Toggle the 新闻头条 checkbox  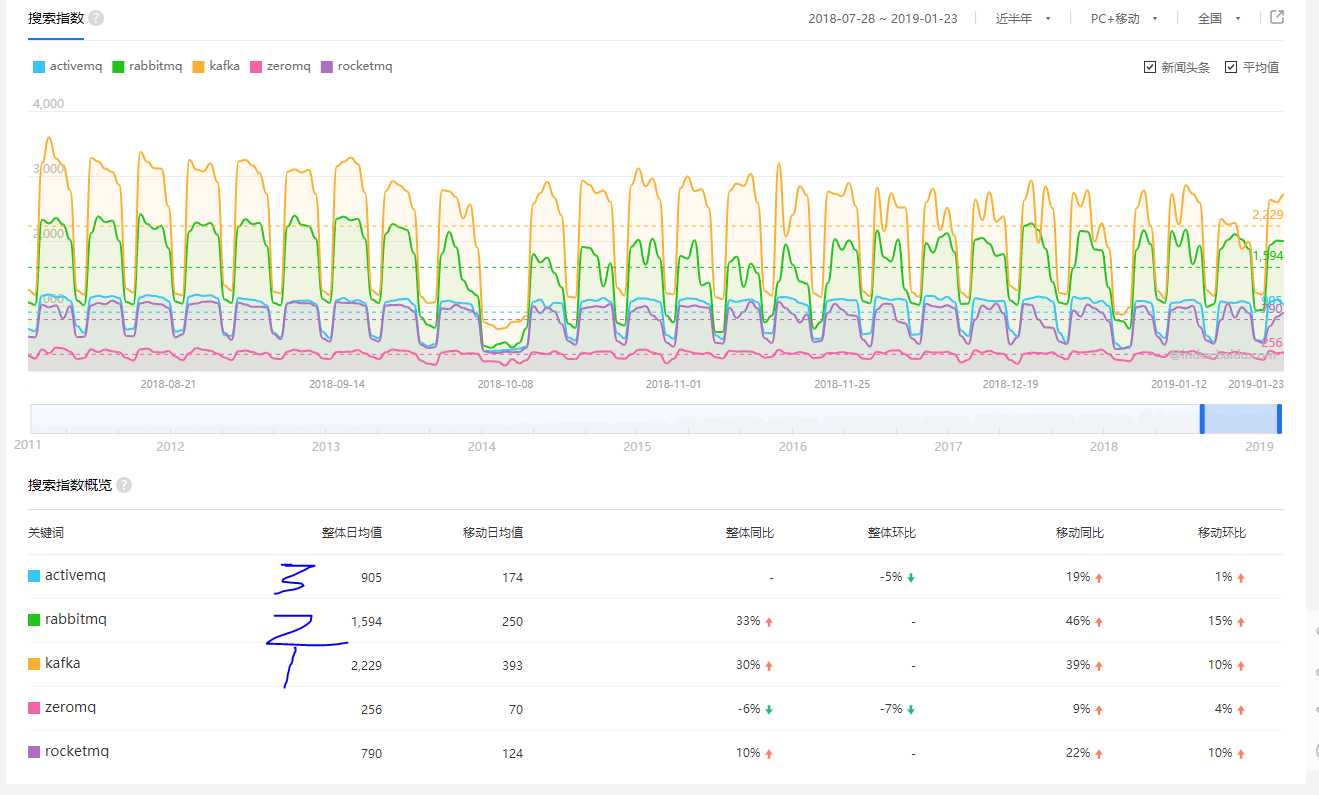[1150, 67]
